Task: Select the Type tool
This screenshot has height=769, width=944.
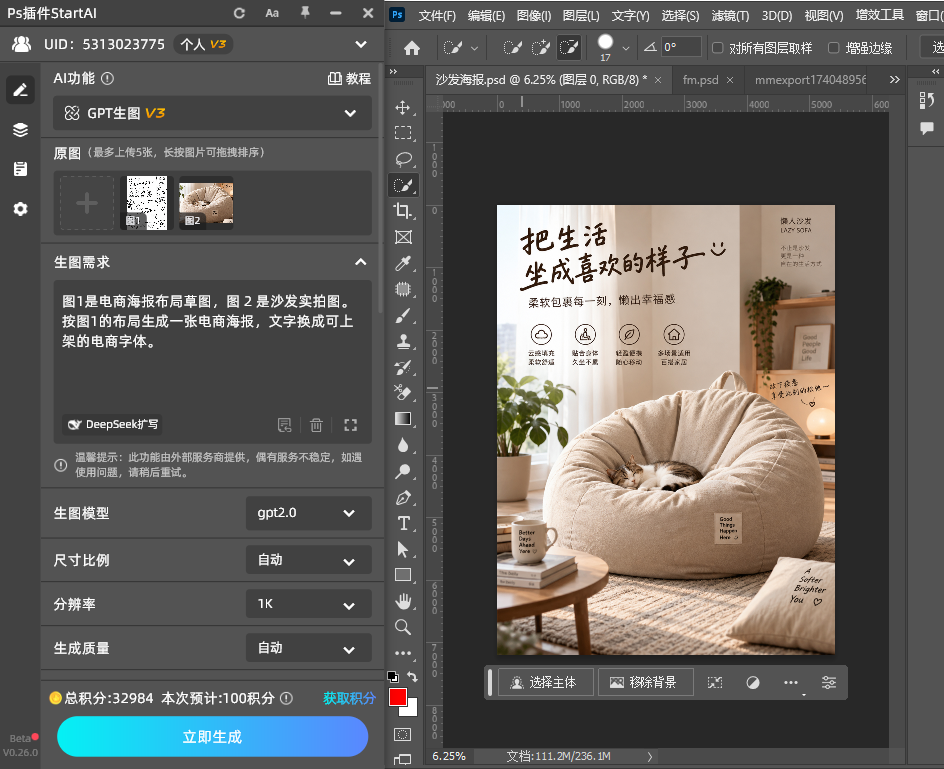Action: [403, 523]
